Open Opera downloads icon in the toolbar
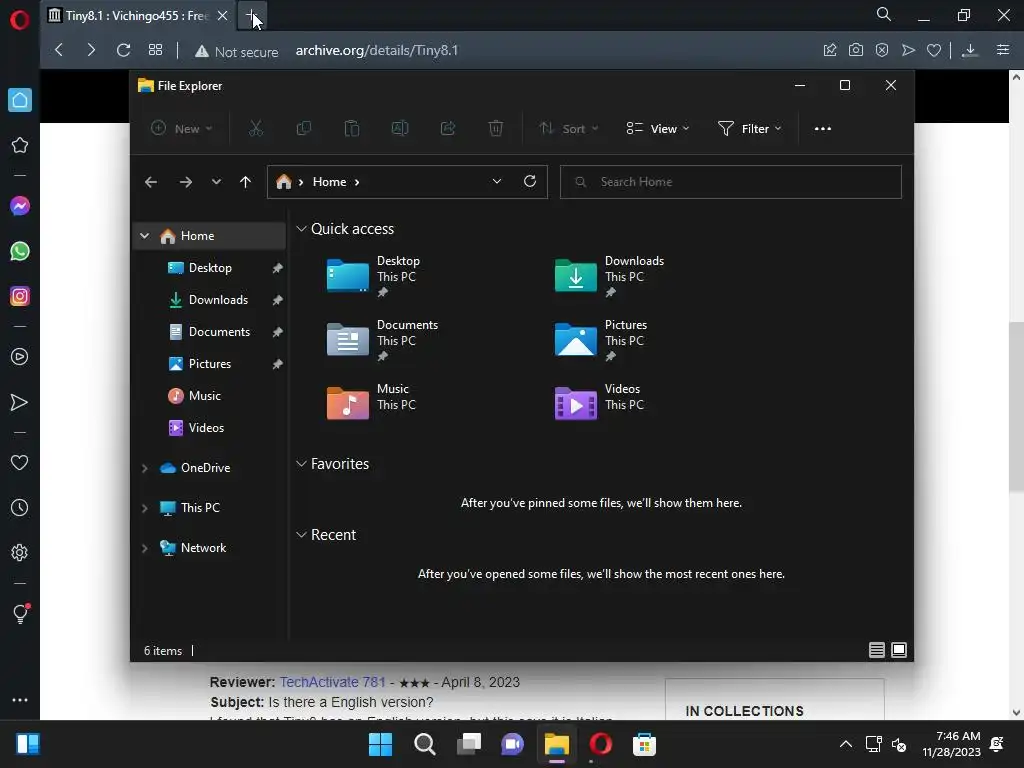 click(x=970, y=50)
